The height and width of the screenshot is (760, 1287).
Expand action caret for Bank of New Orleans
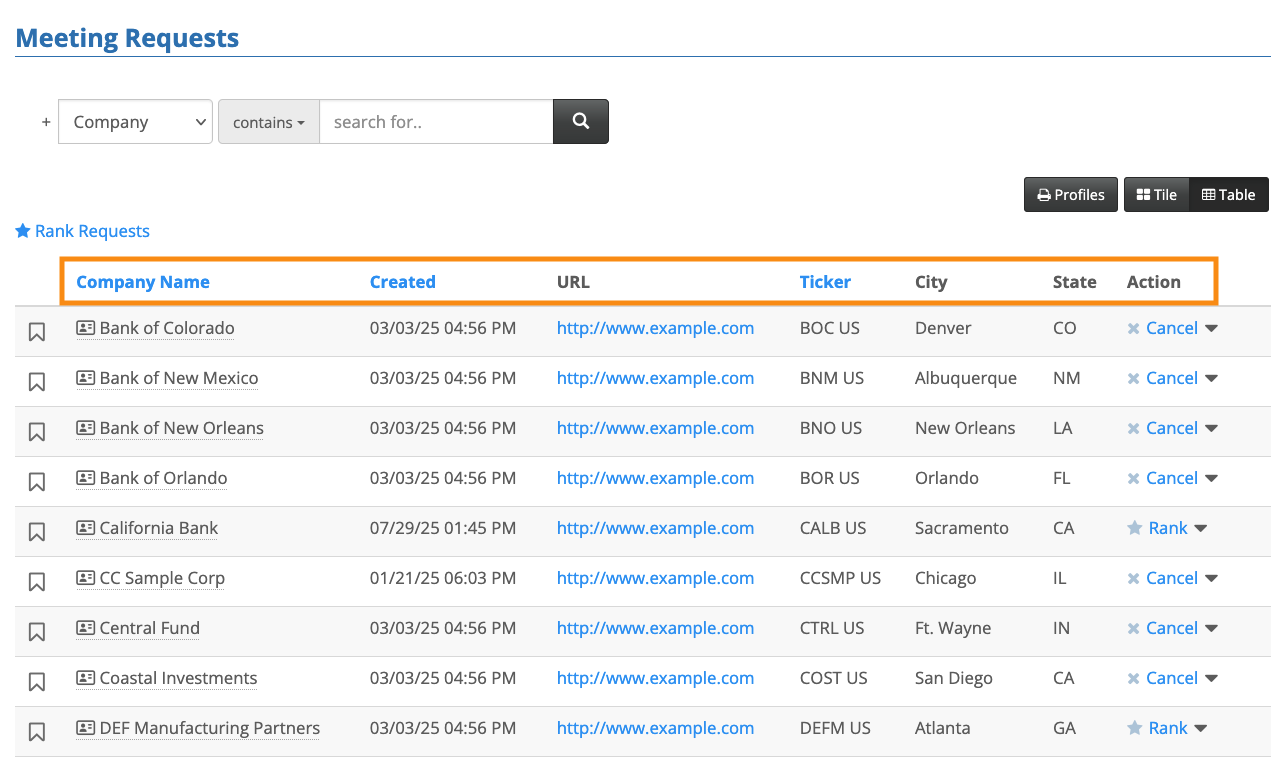[1211, 428]
